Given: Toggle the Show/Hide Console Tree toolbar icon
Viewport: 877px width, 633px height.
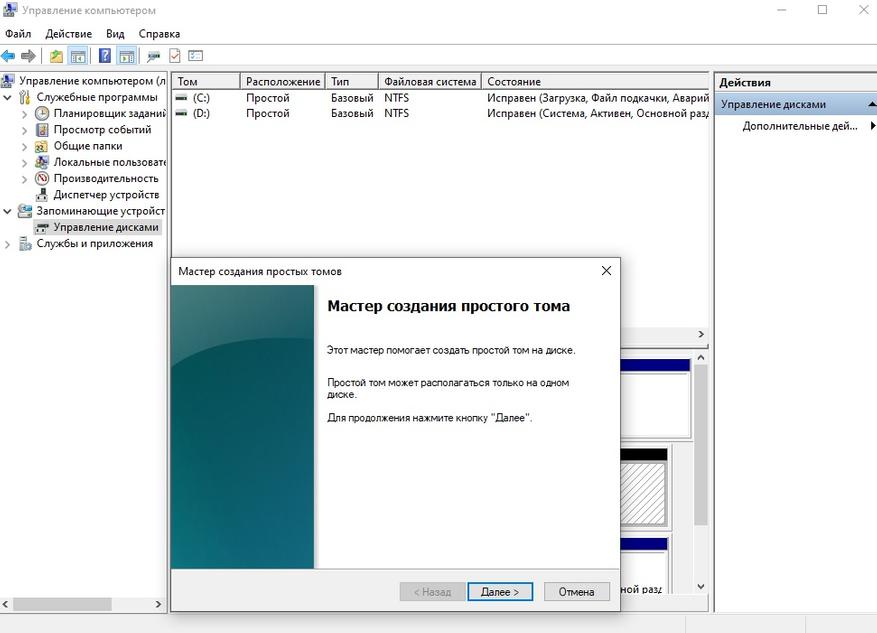Looking at the screenshot, I should 77,56.
